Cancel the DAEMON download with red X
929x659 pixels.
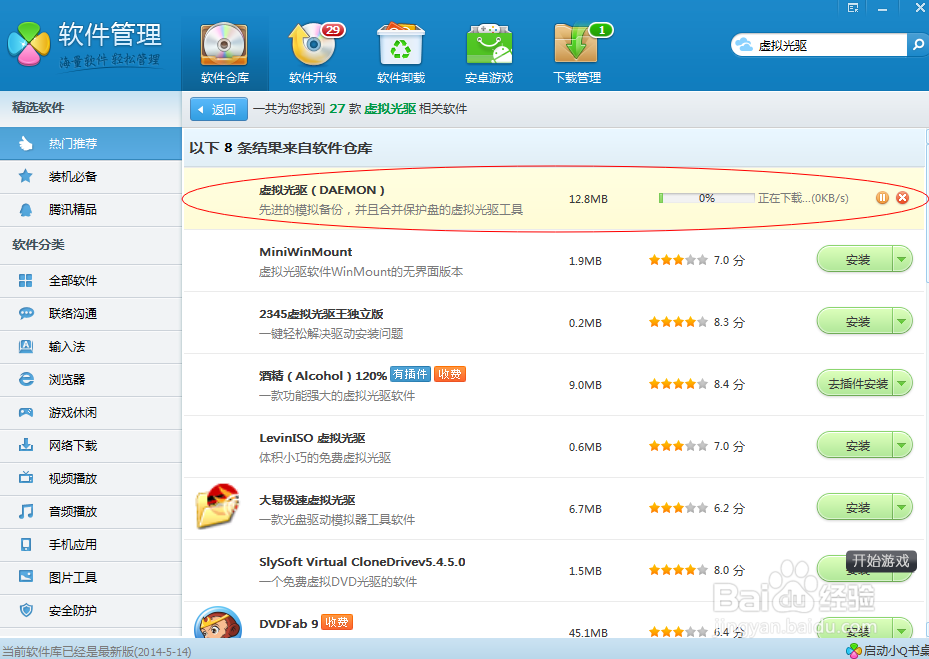[902, 198]
